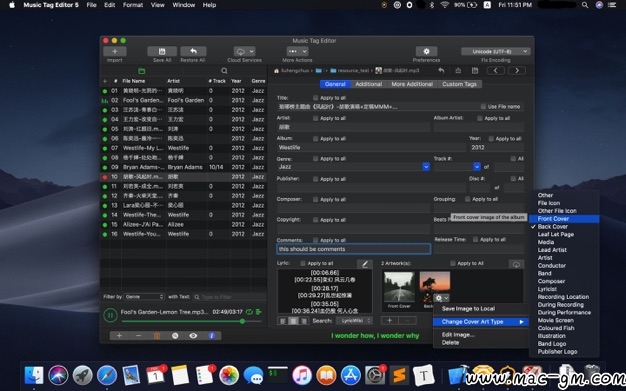Click the Restore All arrow icon
The image size is (626, 391).
[x=193, y=51]
